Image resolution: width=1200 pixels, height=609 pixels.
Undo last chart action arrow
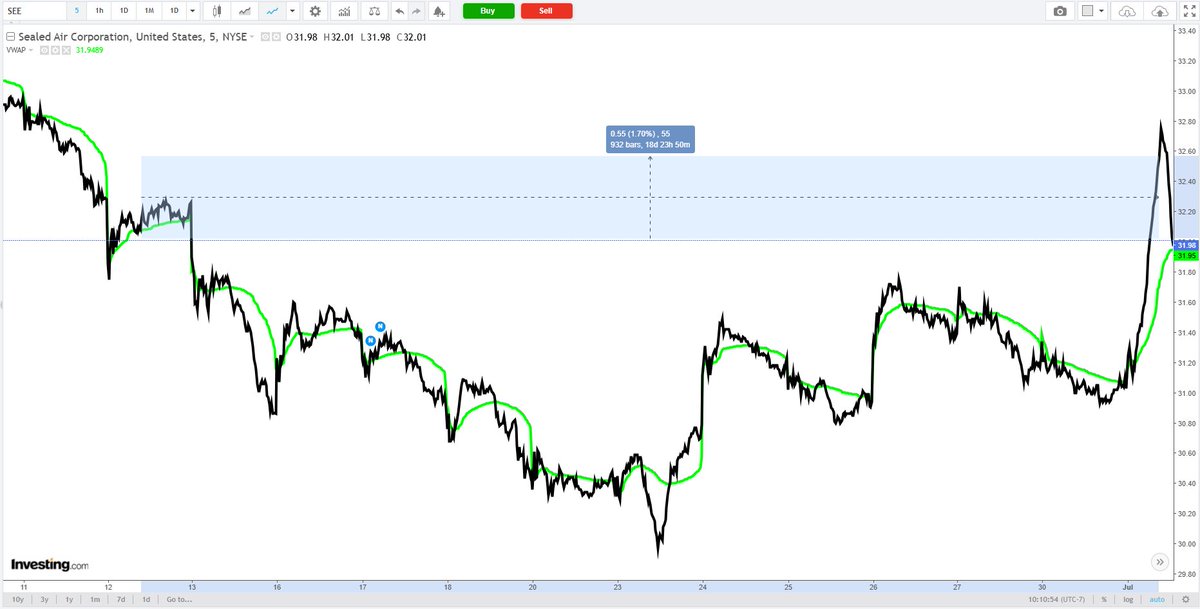click(400, 11)
